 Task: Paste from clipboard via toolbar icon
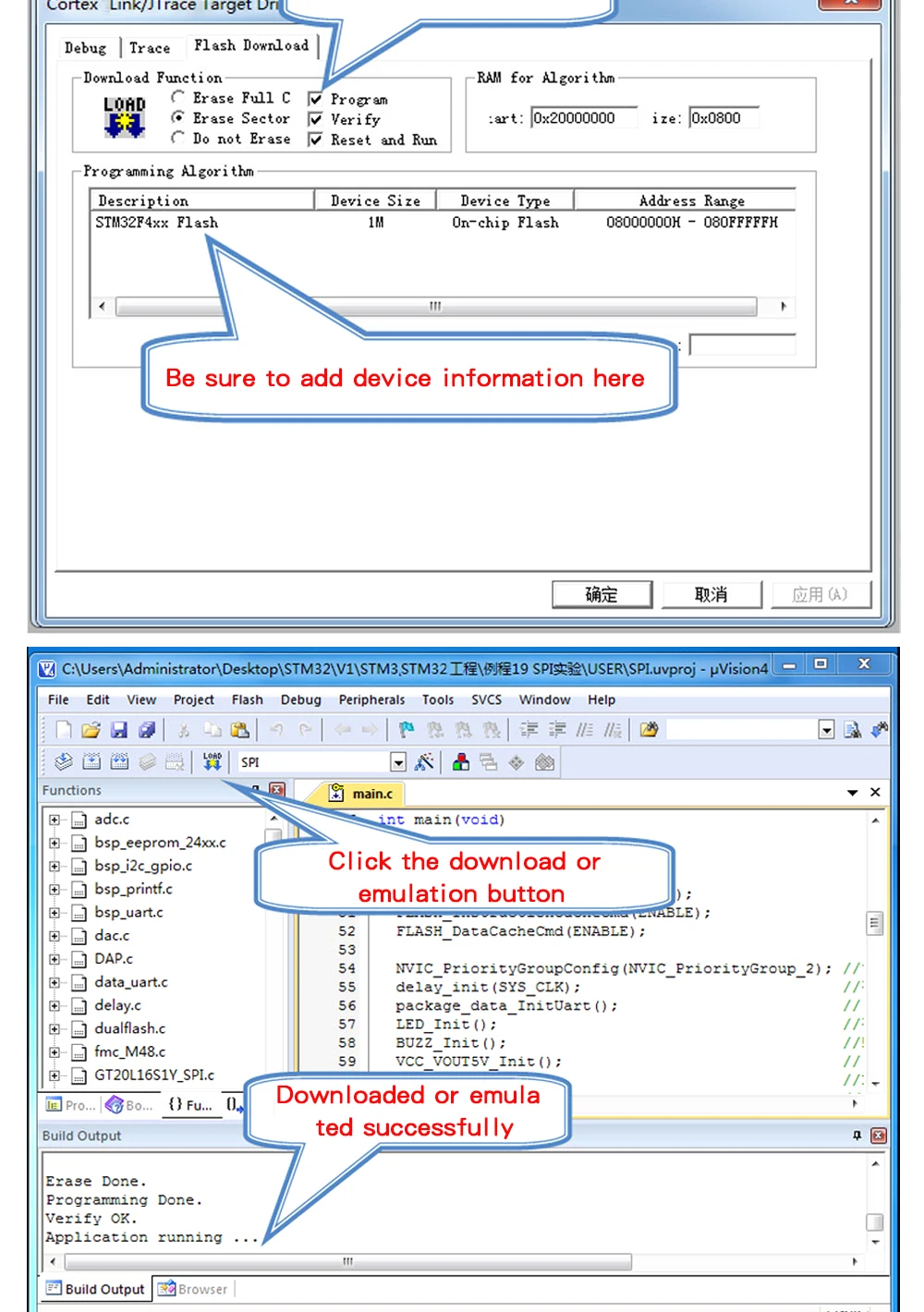tap(240, 730)
